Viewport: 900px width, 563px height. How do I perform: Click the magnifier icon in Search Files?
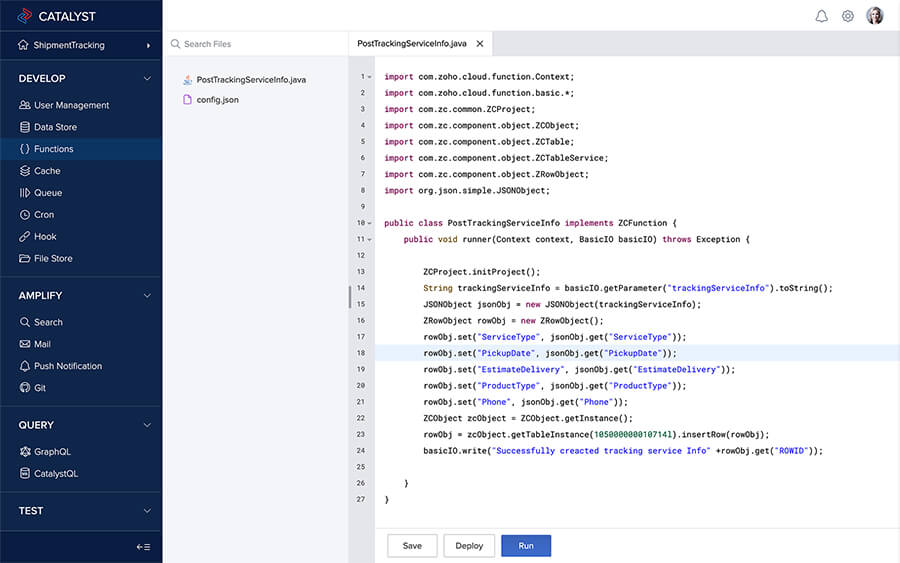coord(175,44)
